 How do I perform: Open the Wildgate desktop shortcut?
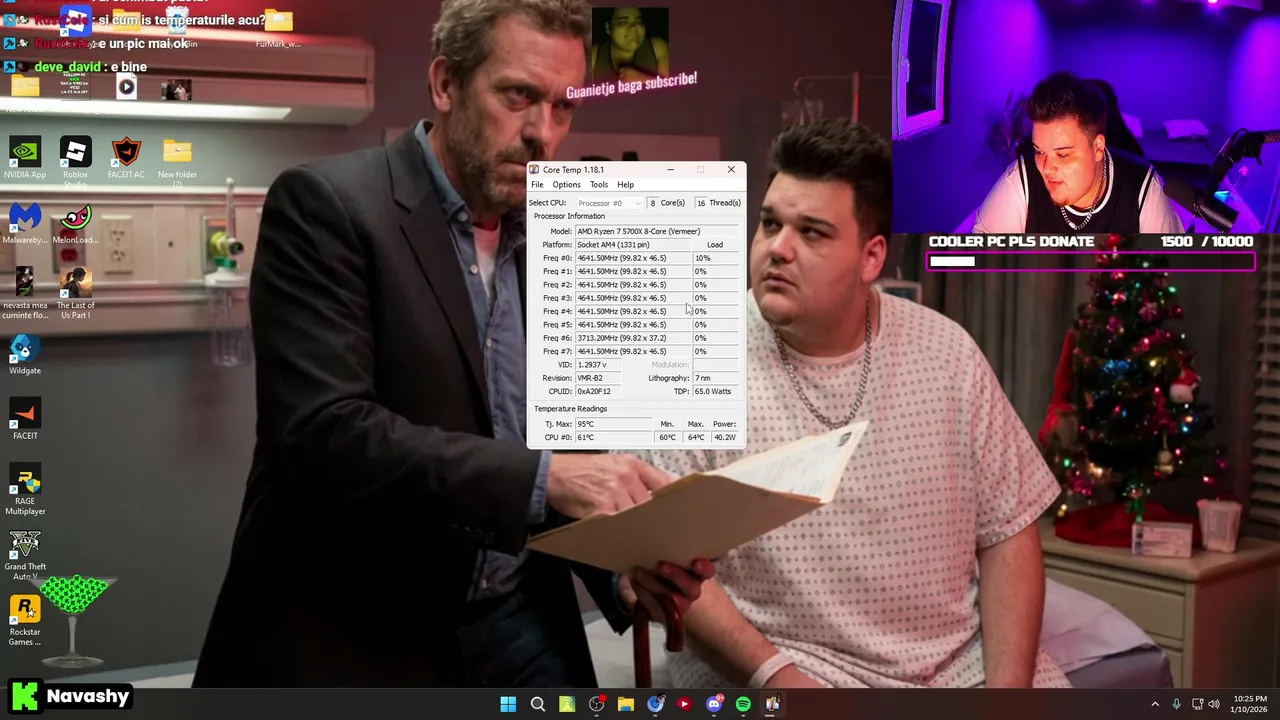click(x=25, y=354)
